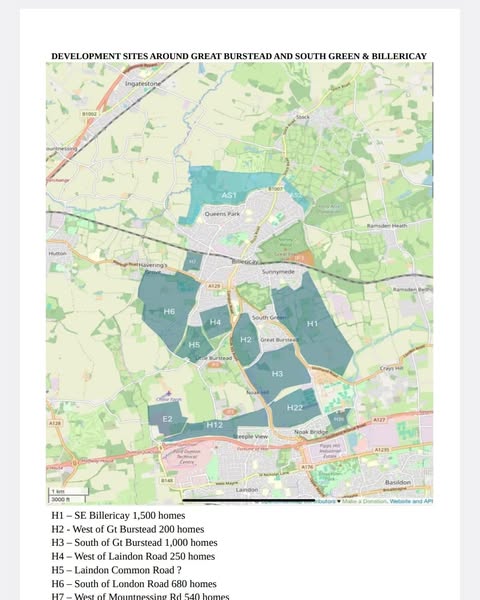
Task: Click the 1 km scale bar
Action: (x=69, y=491)
